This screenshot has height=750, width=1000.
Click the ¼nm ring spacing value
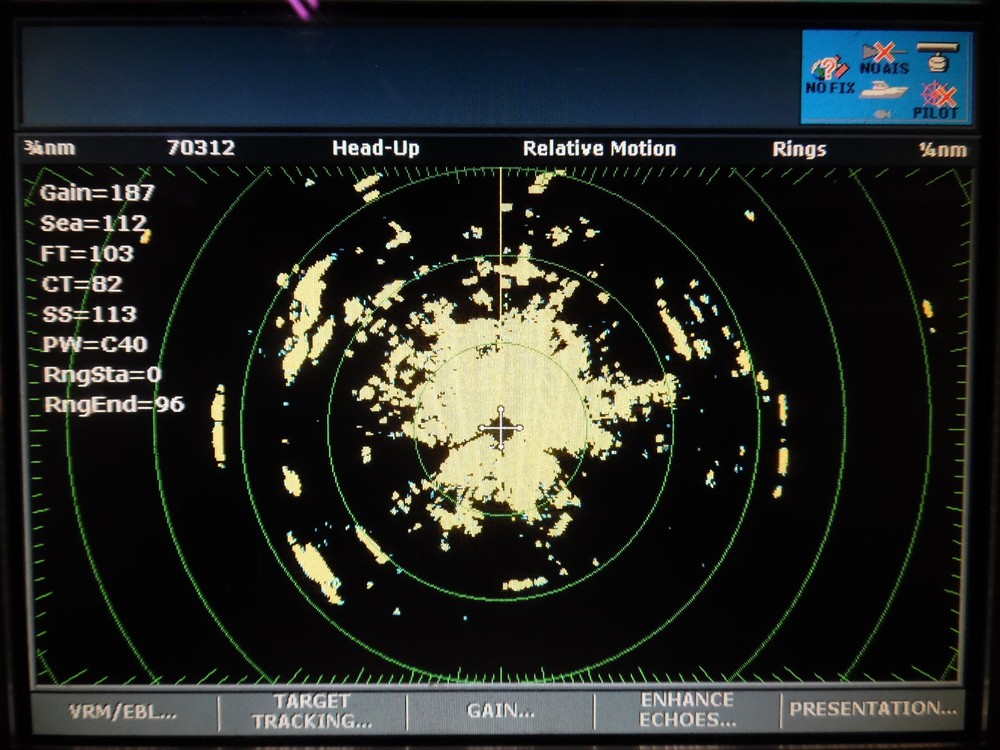pos(943,150)
